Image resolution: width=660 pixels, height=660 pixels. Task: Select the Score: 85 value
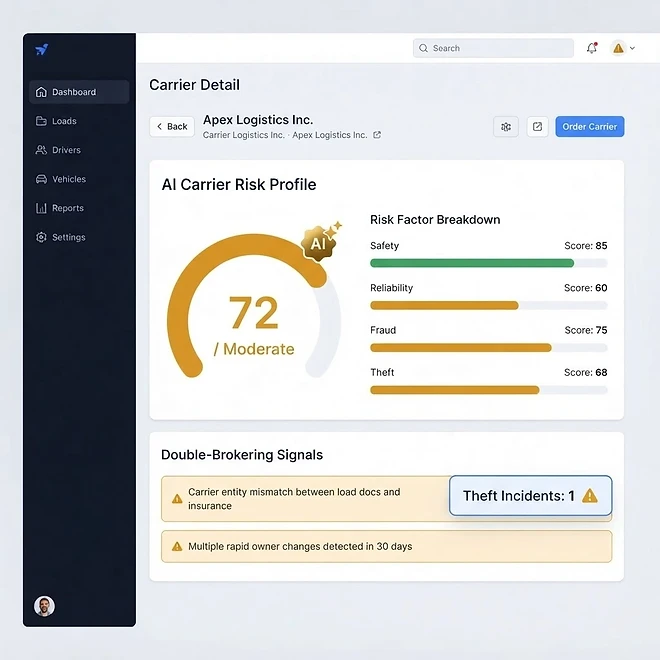[585, 245]
